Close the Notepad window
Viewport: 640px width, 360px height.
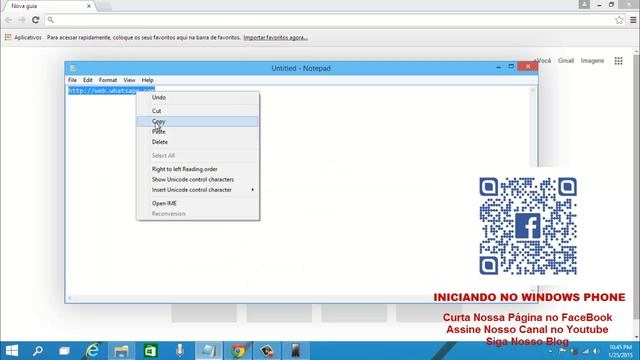click(527, 67)
